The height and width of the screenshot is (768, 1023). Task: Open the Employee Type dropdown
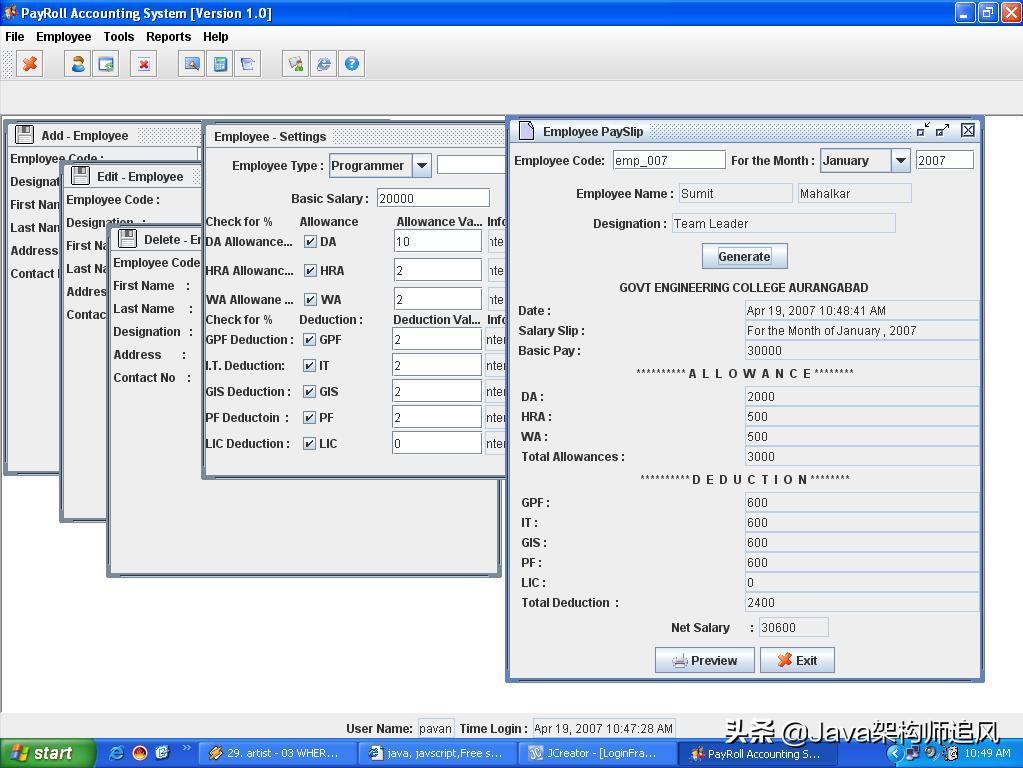coord(421,166)
